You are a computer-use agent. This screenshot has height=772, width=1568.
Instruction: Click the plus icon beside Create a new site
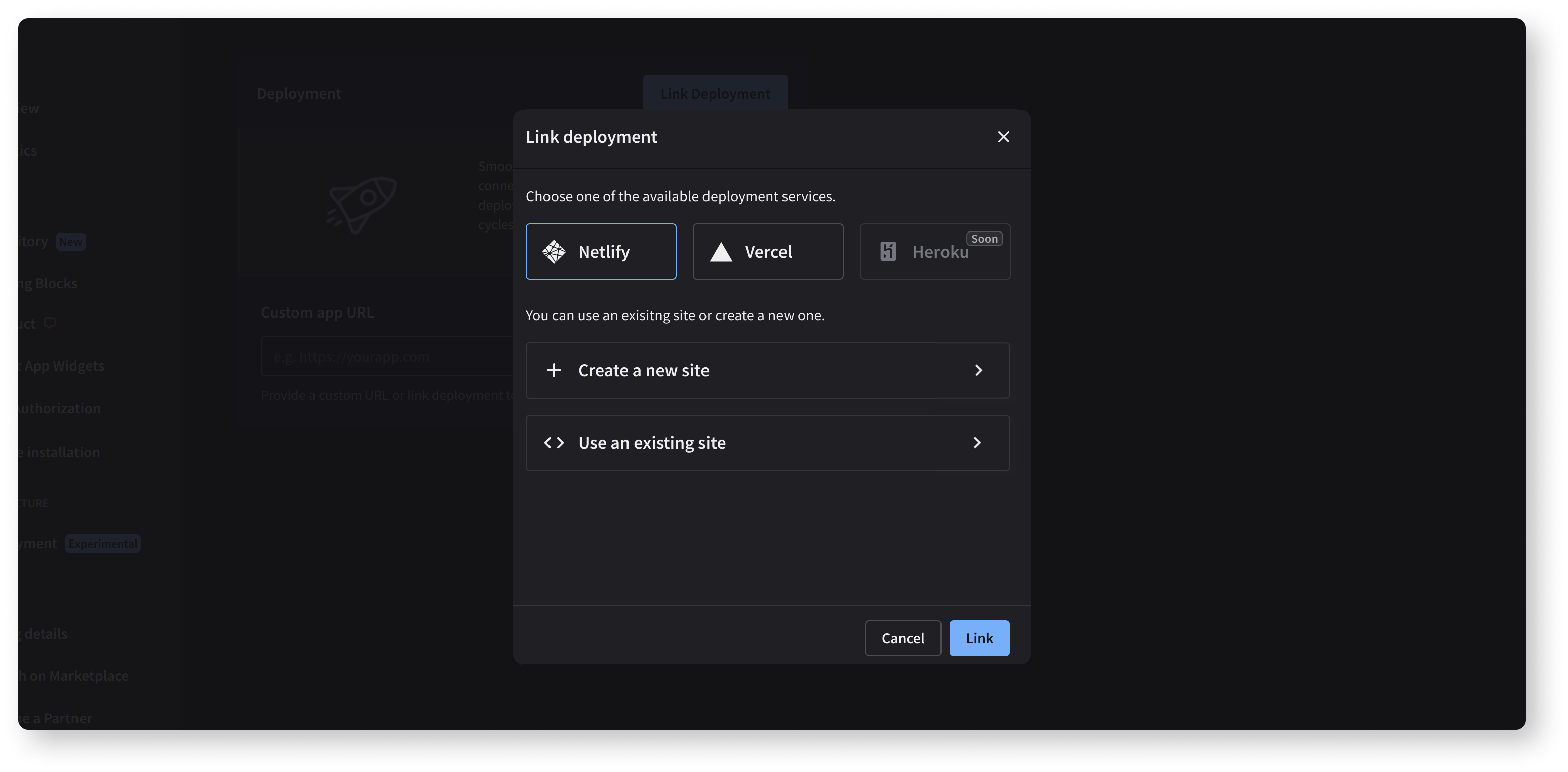pyautogui.click(x=554, y=370)
